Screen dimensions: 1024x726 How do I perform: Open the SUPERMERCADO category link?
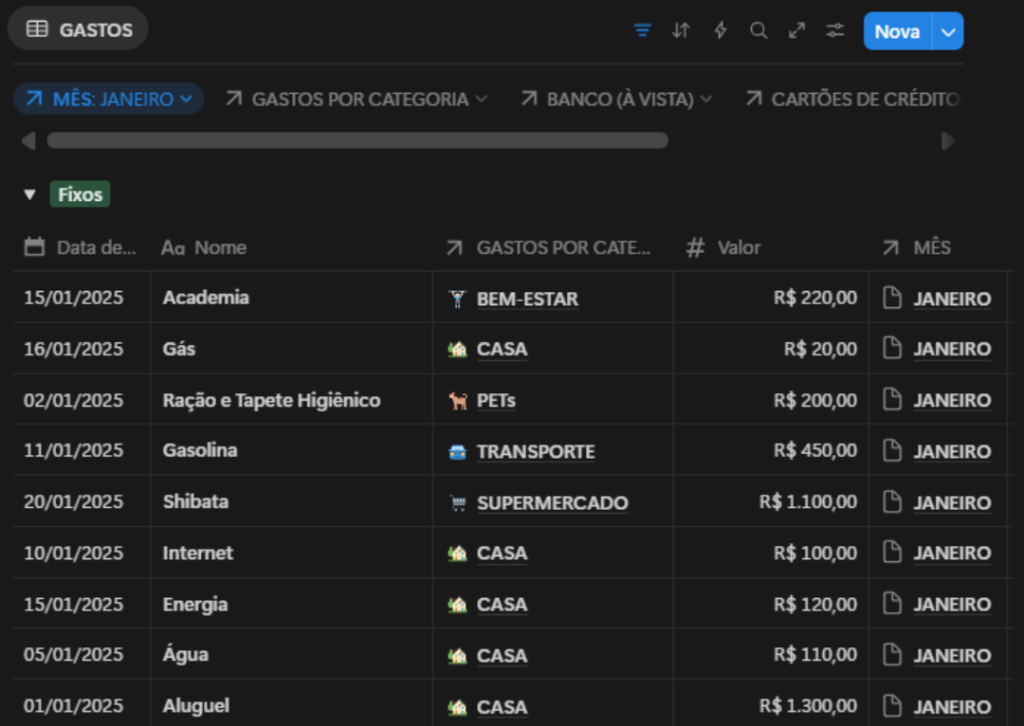click(x=552, y=503)
